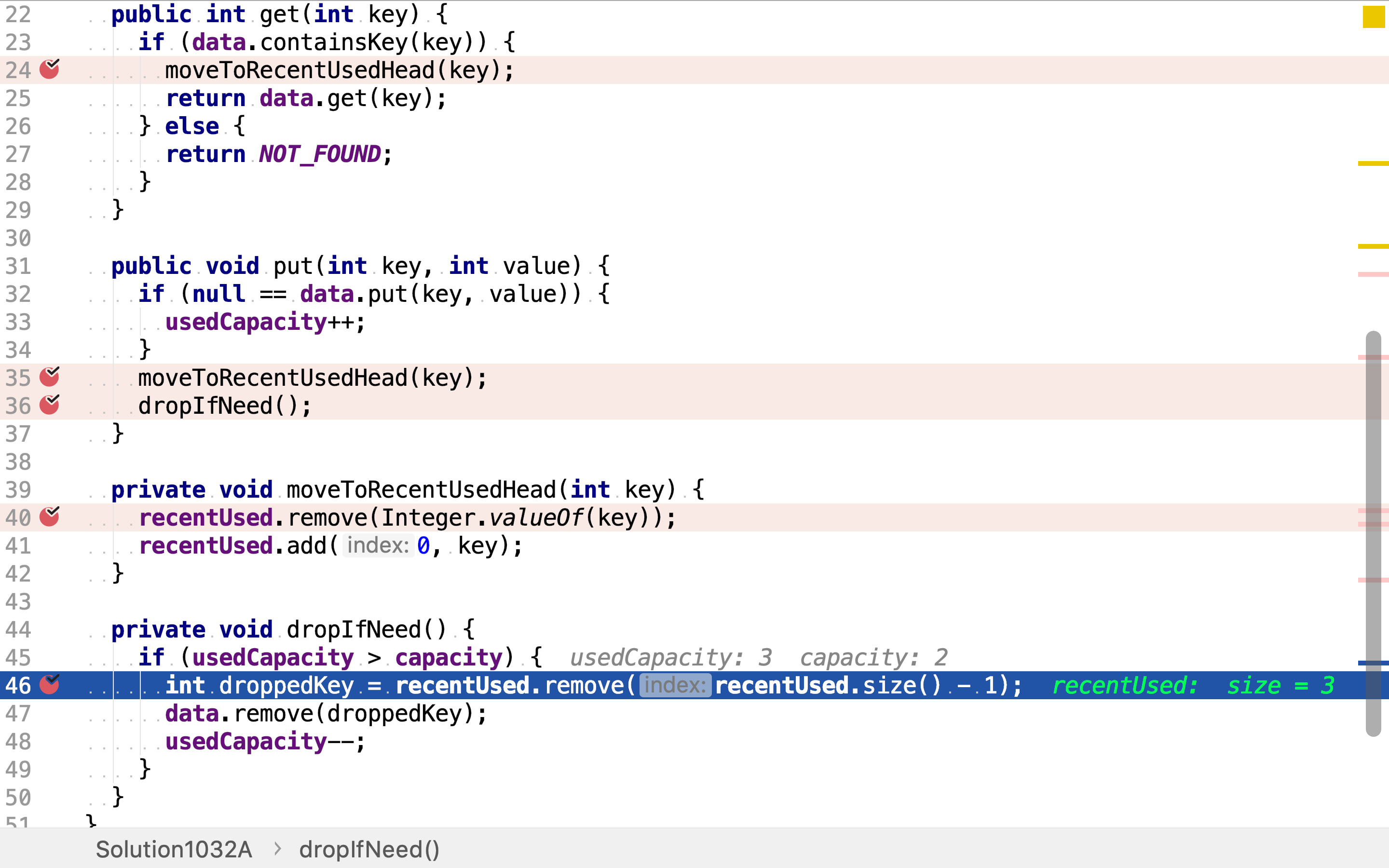Click line number 44 in gutter
This screenshot has height=868, width=1389.
[18, 629]
